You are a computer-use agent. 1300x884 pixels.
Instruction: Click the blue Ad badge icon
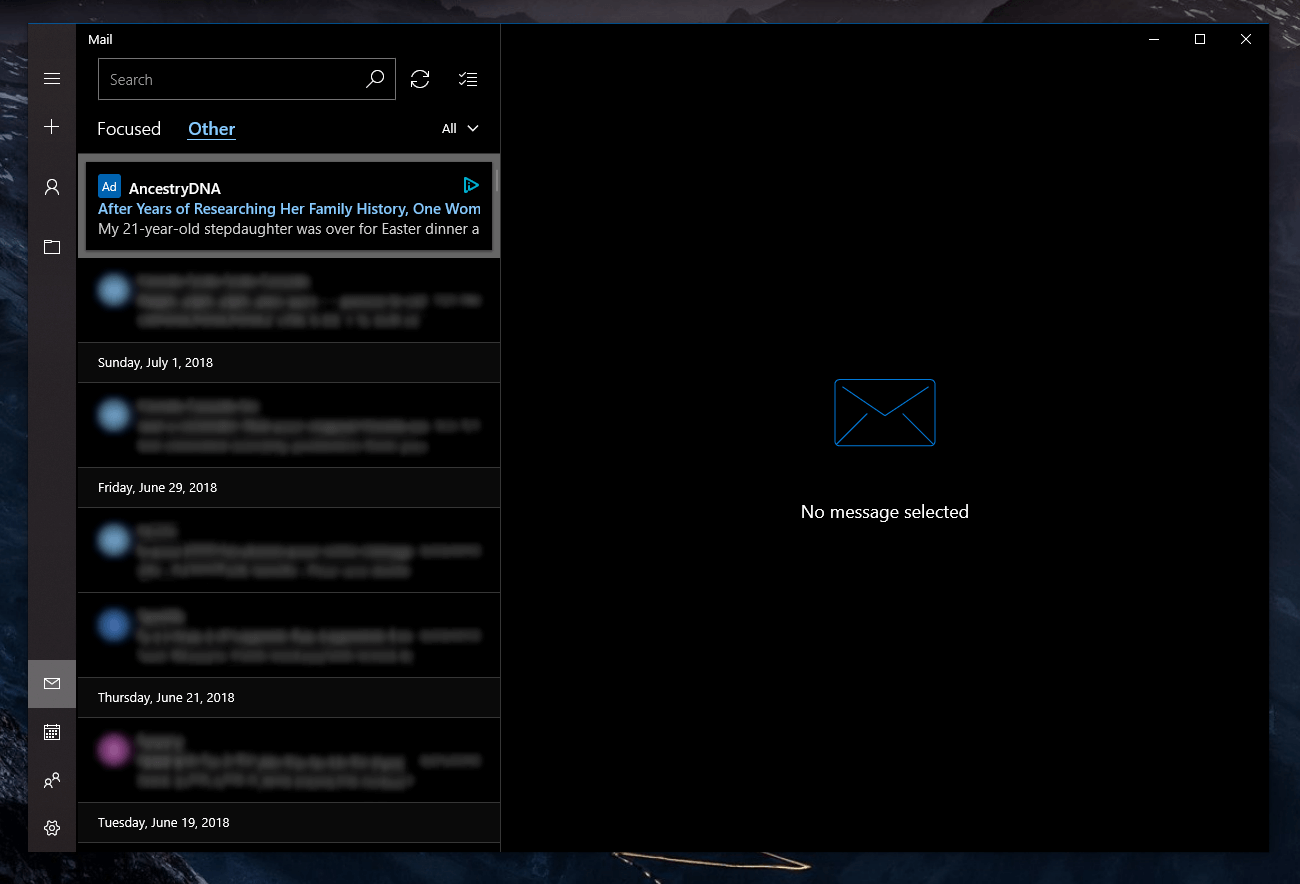(x=109, y=186)
